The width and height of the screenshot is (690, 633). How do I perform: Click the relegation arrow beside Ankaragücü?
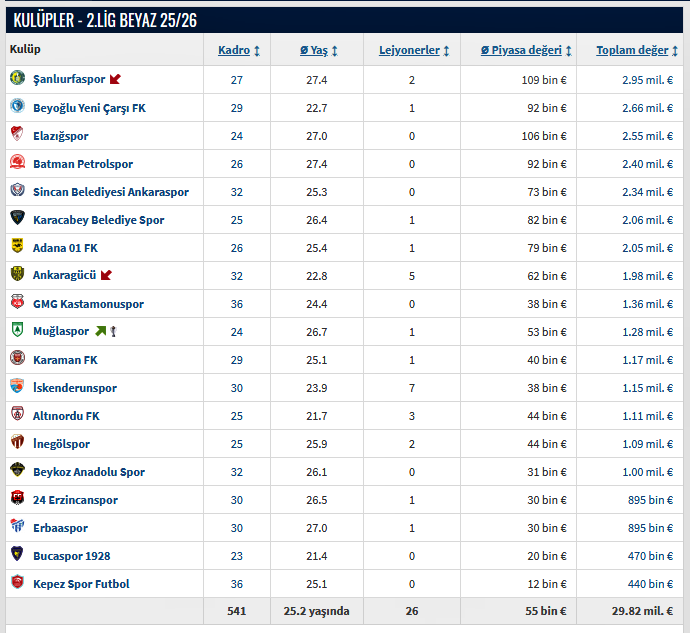tap(106, 275)
